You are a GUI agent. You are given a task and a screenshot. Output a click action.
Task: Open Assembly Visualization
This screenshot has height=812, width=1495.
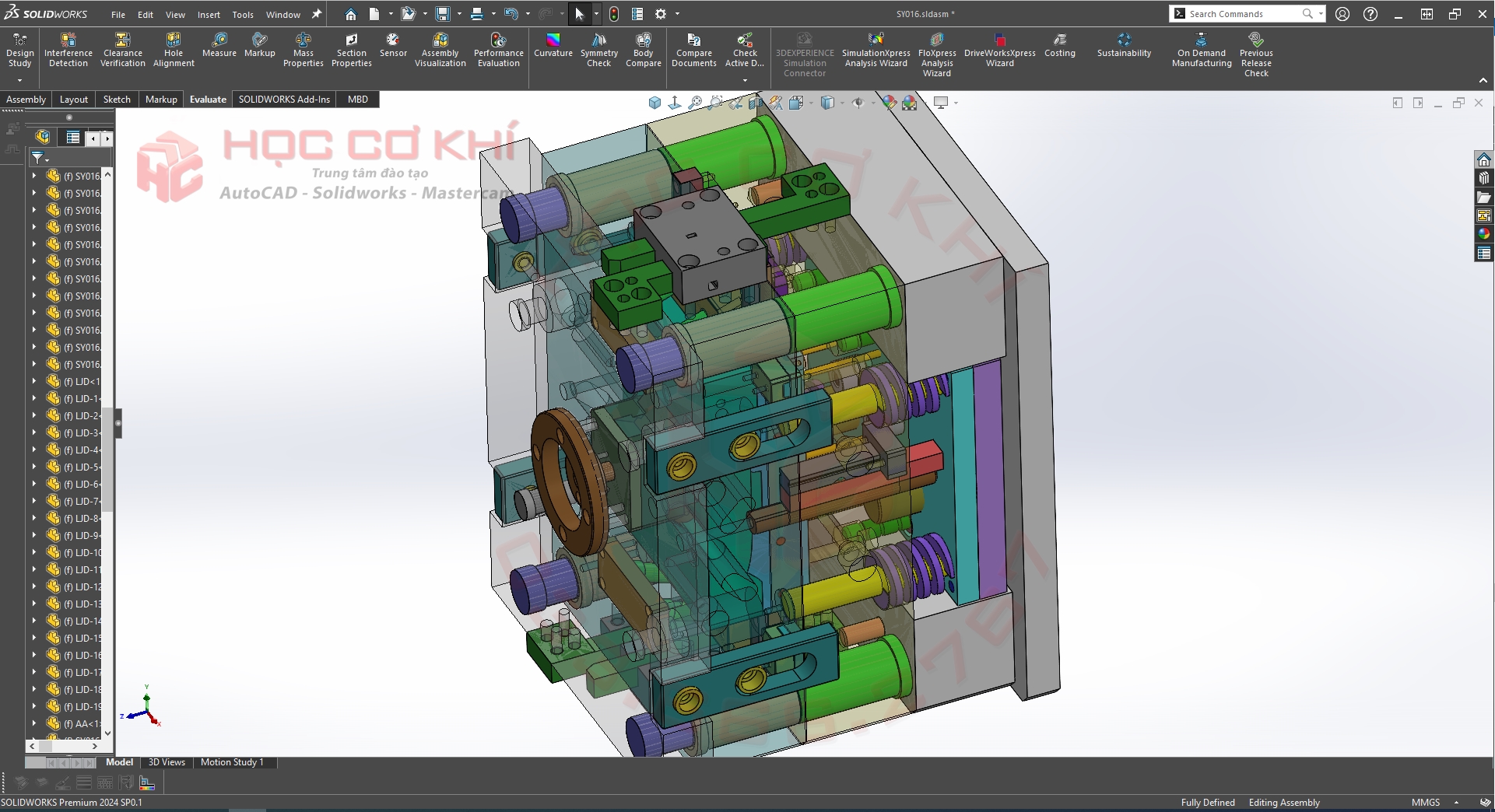click(440, 51)
